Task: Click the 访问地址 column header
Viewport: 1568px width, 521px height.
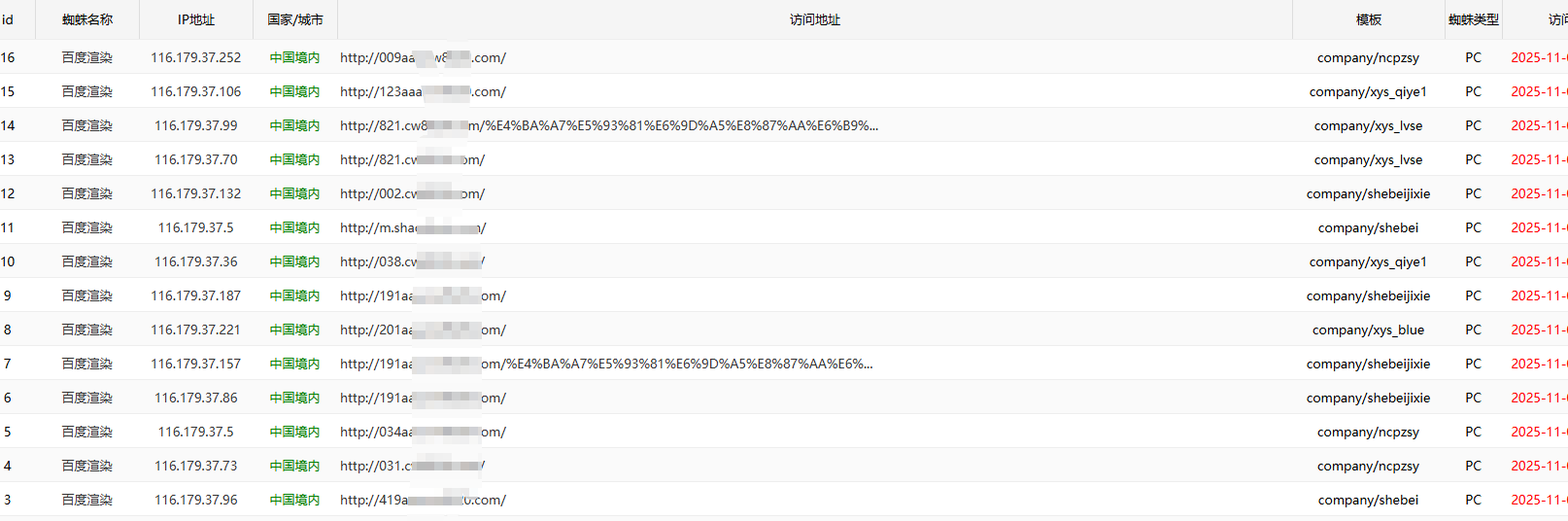Action: pos(814,19)
